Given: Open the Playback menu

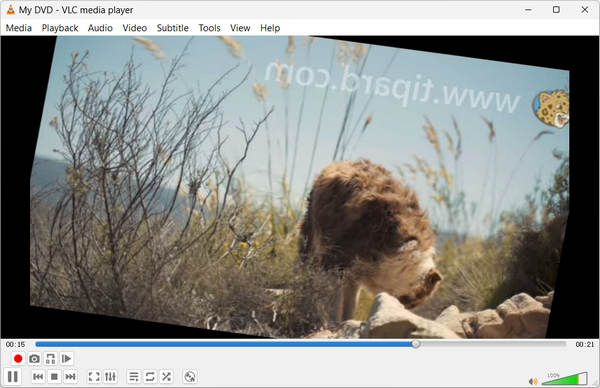Looking at the screenshot, I should click(x=60, y=28).
